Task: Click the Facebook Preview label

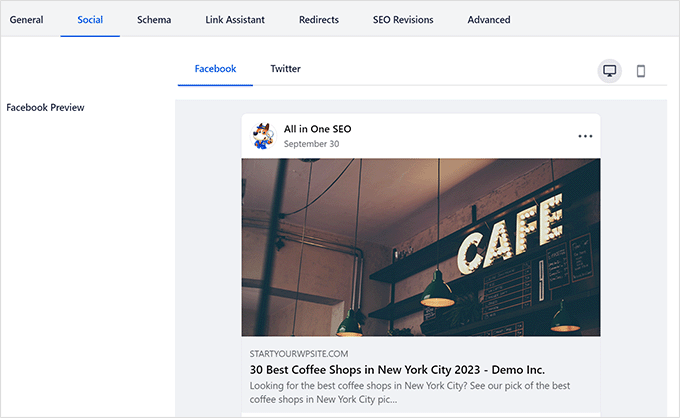Action: coord(45,108)
